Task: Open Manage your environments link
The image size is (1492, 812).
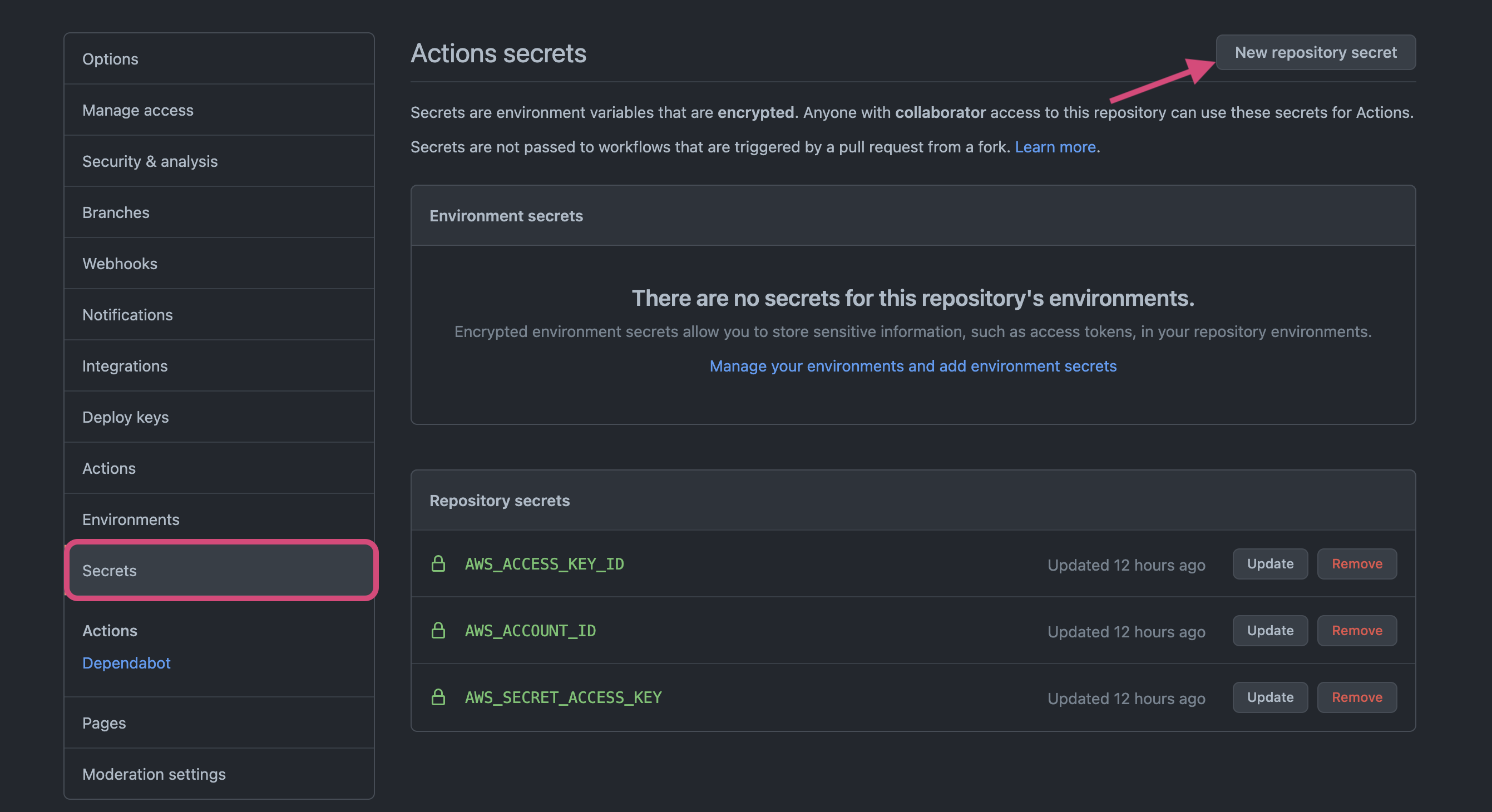Action: pyautogui.click(x=913, y=366)
